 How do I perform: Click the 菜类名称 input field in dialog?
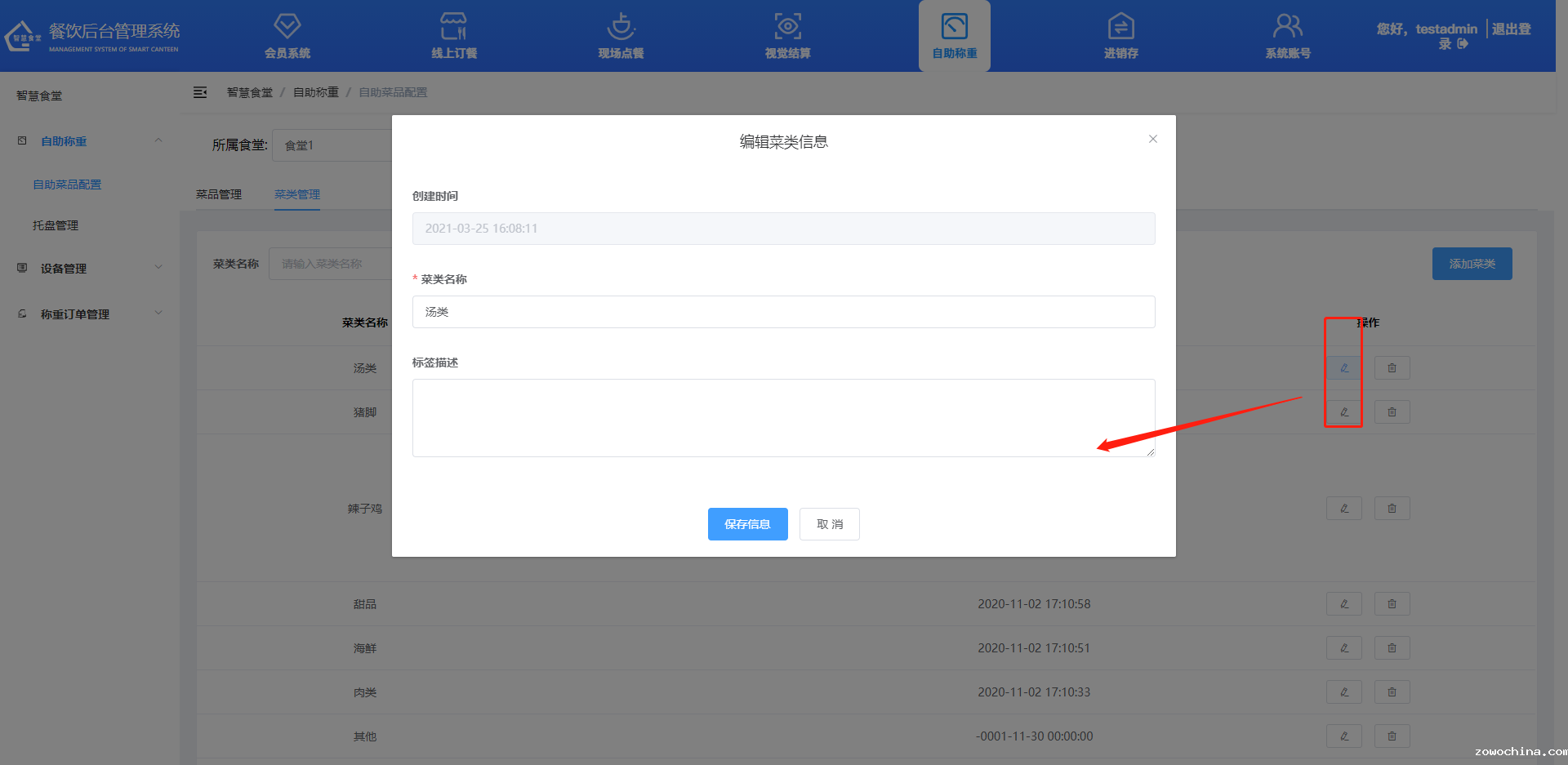tap(783, 312)
